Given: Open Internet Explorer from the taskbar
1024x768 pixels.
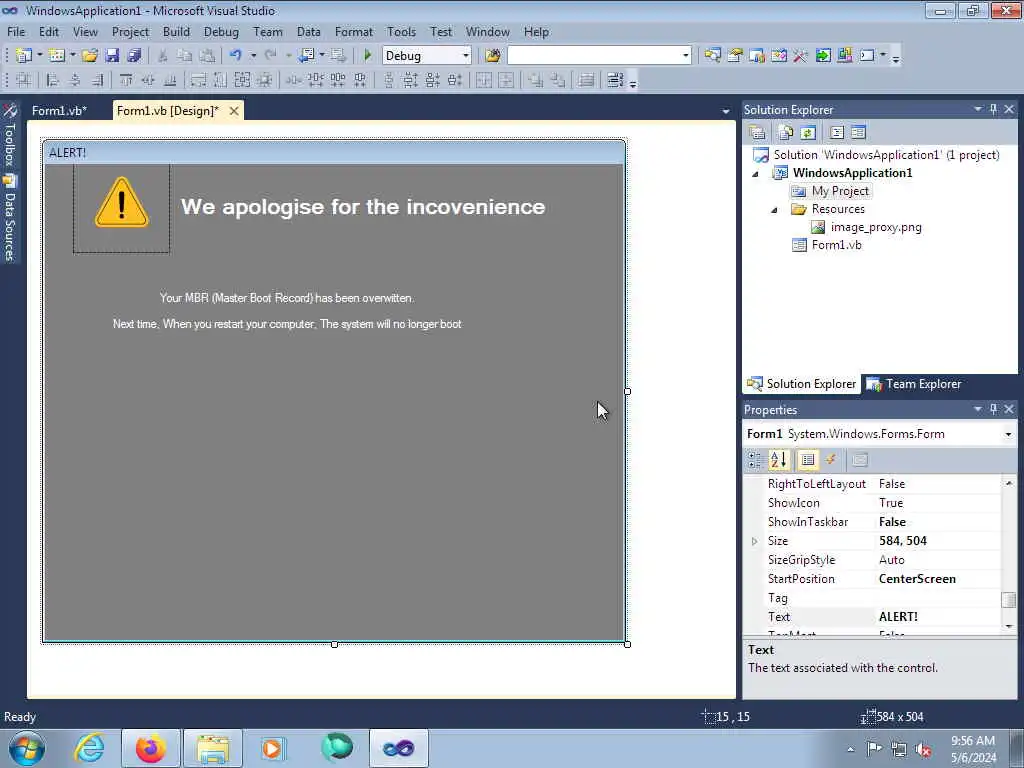Looking at the screenshot, I should click(x=89, y=748).
